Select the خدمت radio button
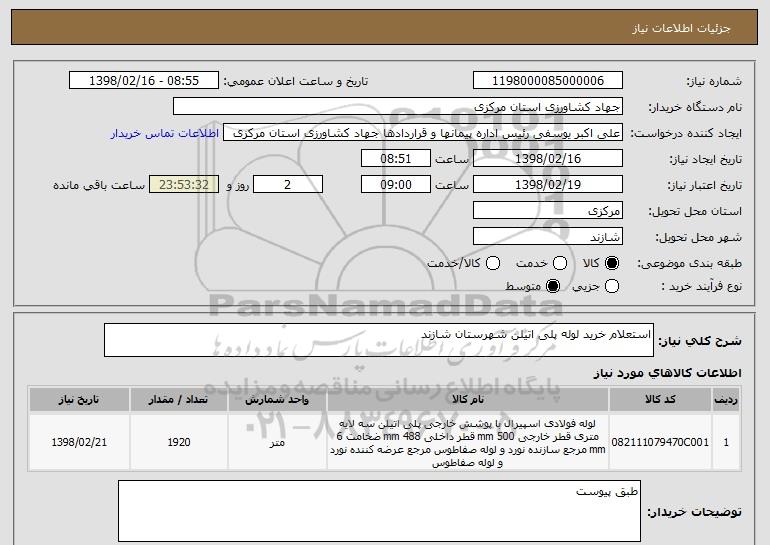Image resolution: width=770 pixels, height=545 pixels. click(560, 264)
